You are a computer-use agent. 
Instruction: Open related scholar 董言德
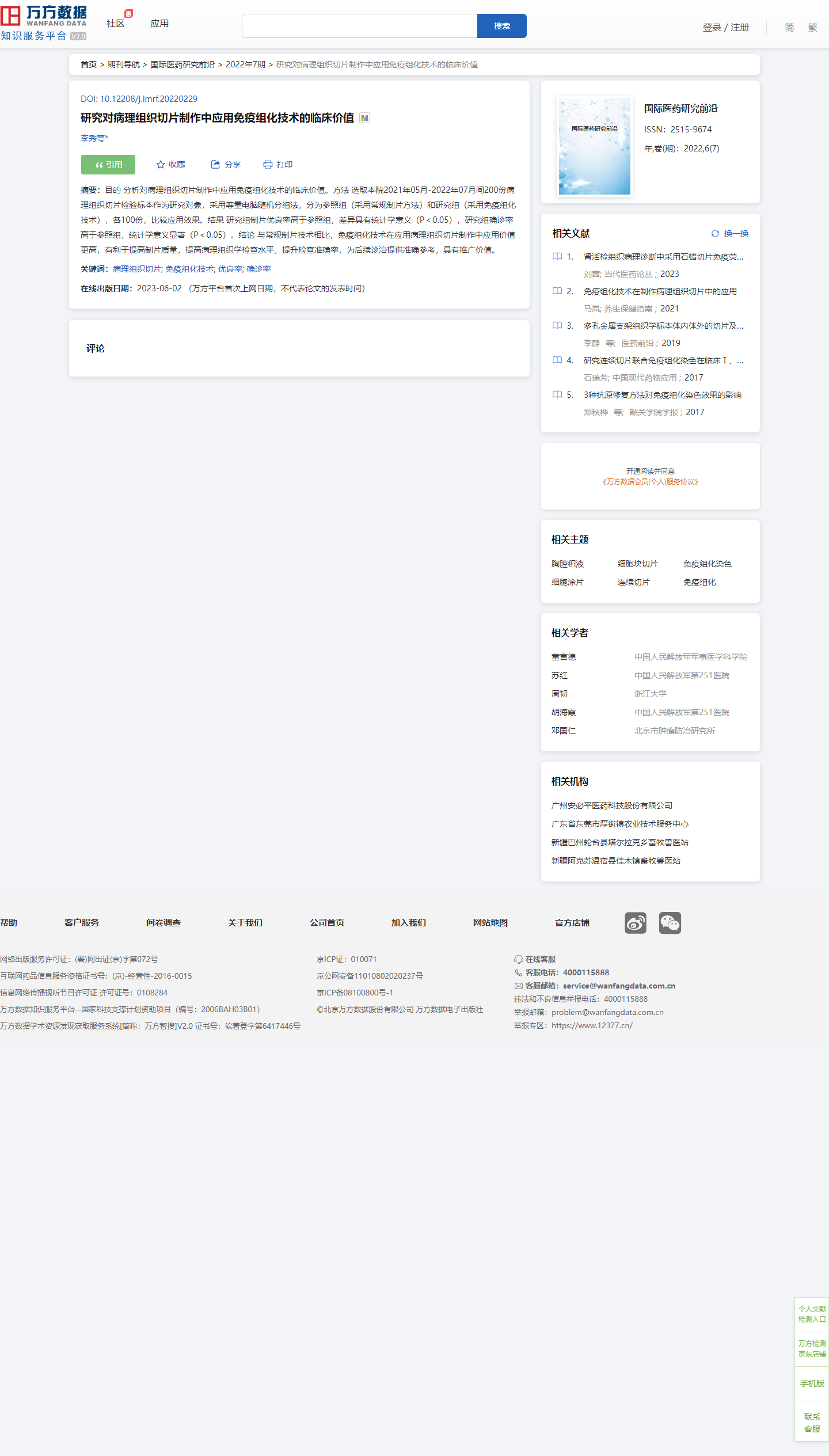tap(564, 657)
